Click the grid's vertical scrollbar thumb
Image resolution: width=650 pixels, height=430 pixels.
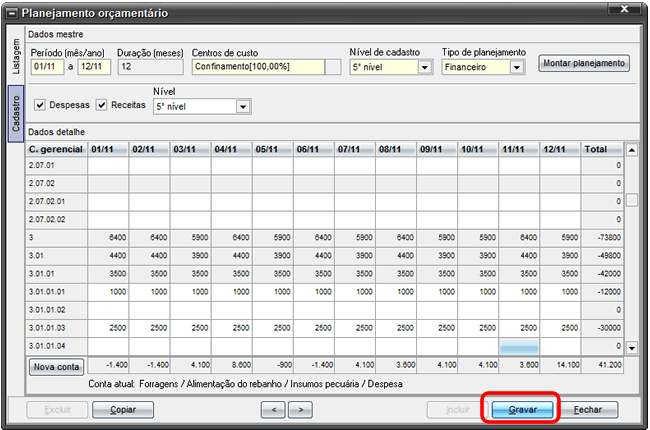631,200
